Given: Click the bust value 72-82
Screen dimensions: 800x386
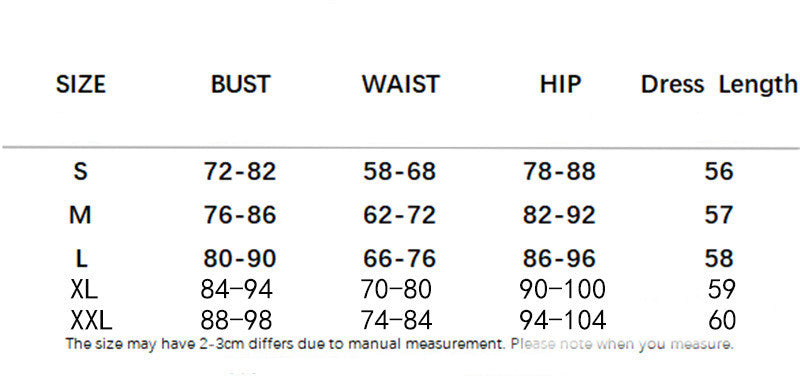Looking at the screenshot, I should 240,171.
